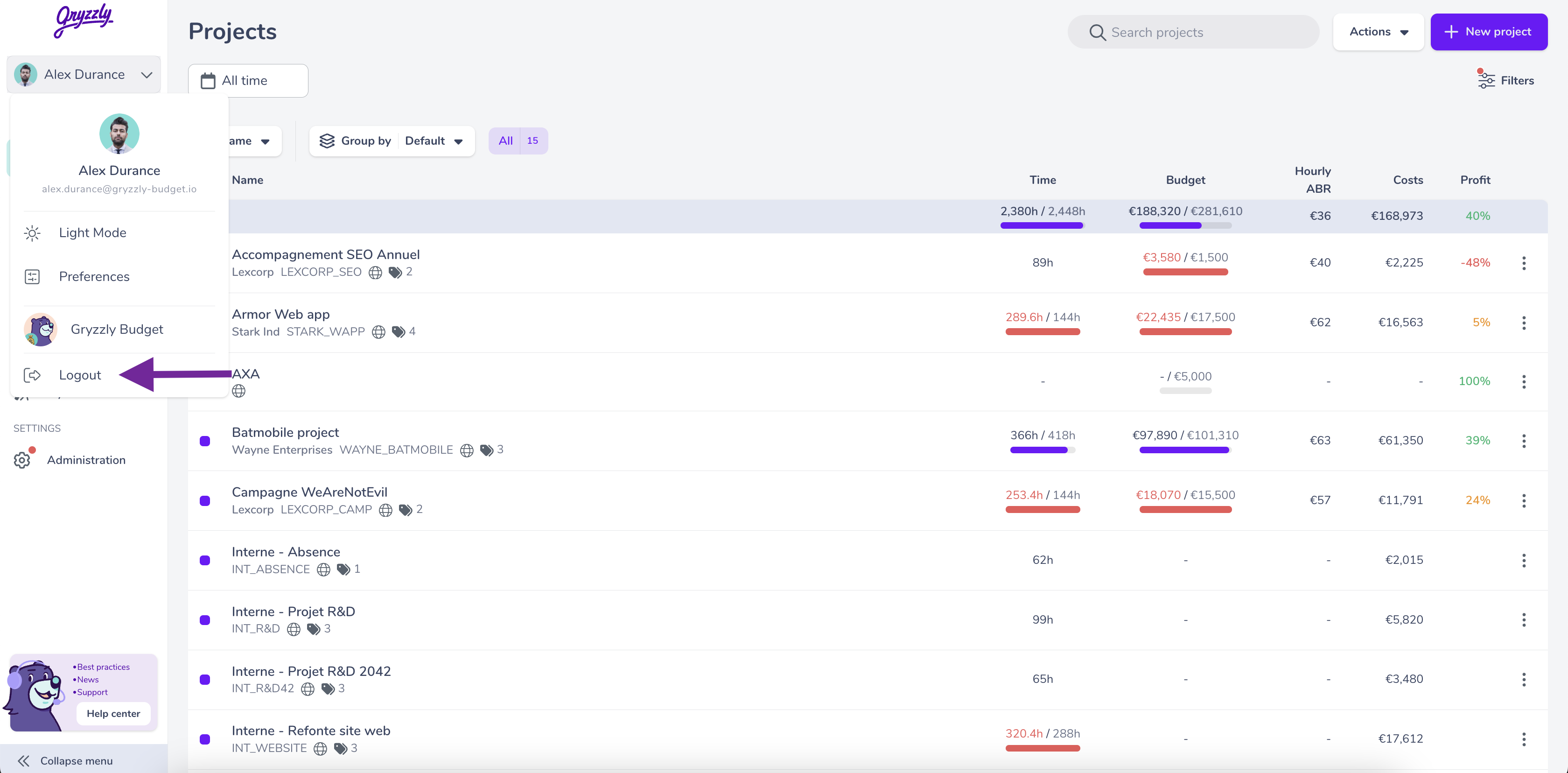Click globe icon on Accompagnement SEO Annuel row

pos(376,273)
